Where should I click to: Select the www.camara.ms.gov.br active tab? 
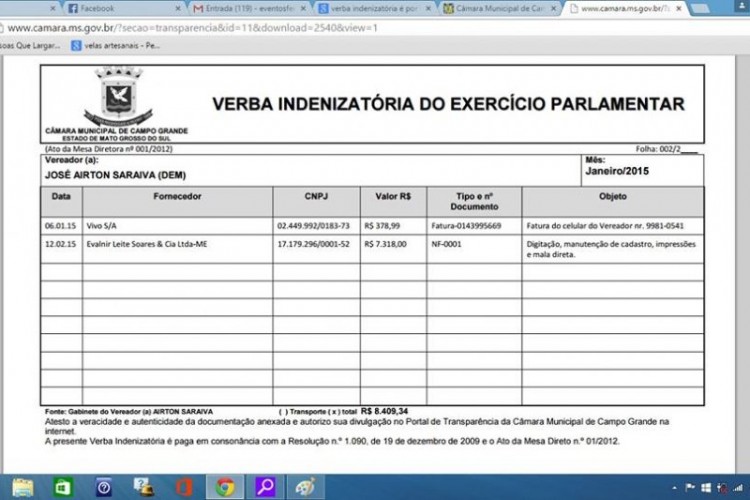tap(625, 9)
